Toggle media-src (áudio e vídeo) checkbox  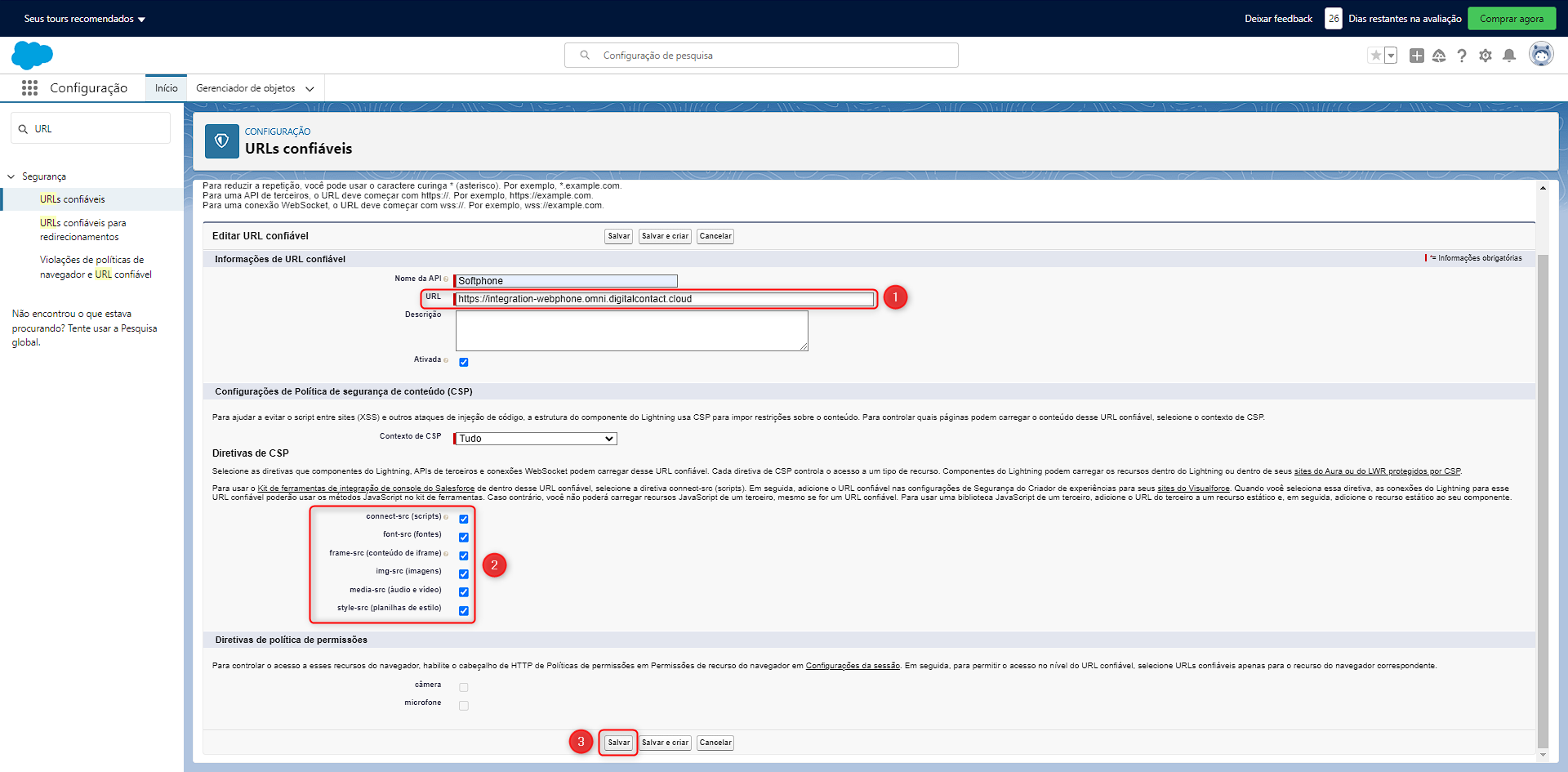[x=463, y=592]
